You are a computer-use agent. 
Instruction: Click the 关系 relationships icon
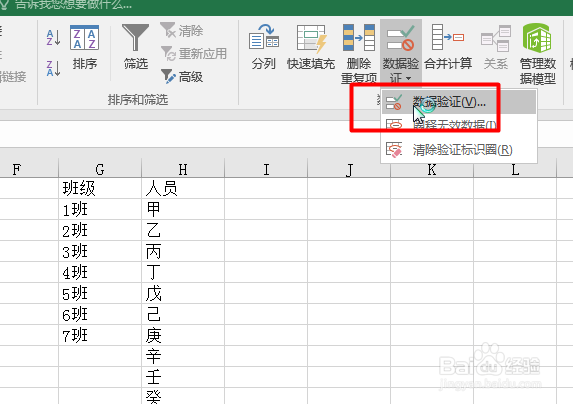click(x=496, y=47)
